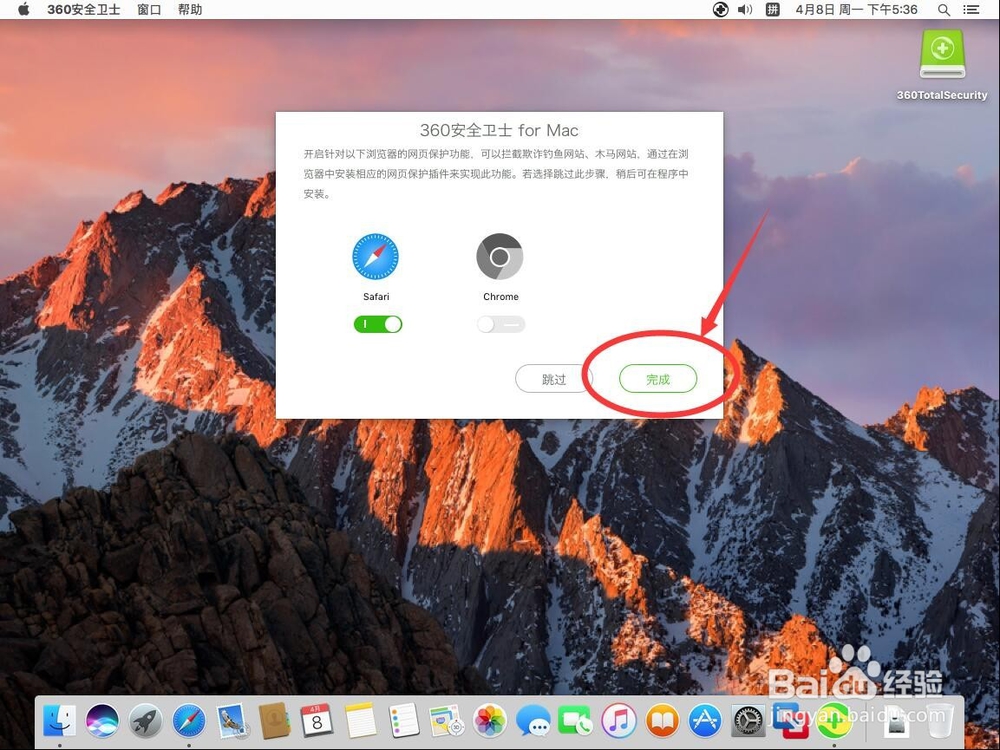The height and width of the screenshot is (750, 1000).
Task: Open iBooks from the Dock
Action: pos(662,721)
